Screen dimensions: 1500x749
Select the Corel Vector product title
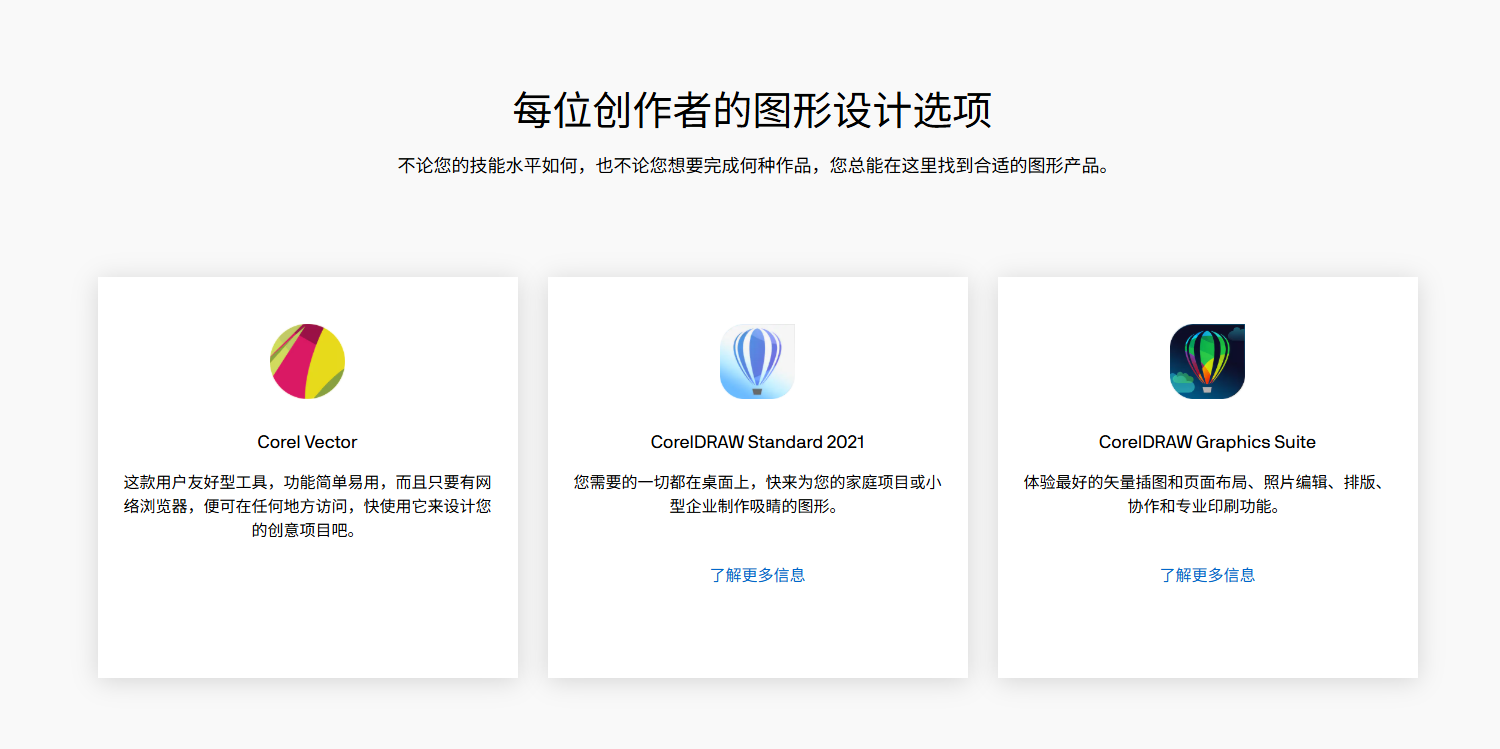tap(307, 442)
